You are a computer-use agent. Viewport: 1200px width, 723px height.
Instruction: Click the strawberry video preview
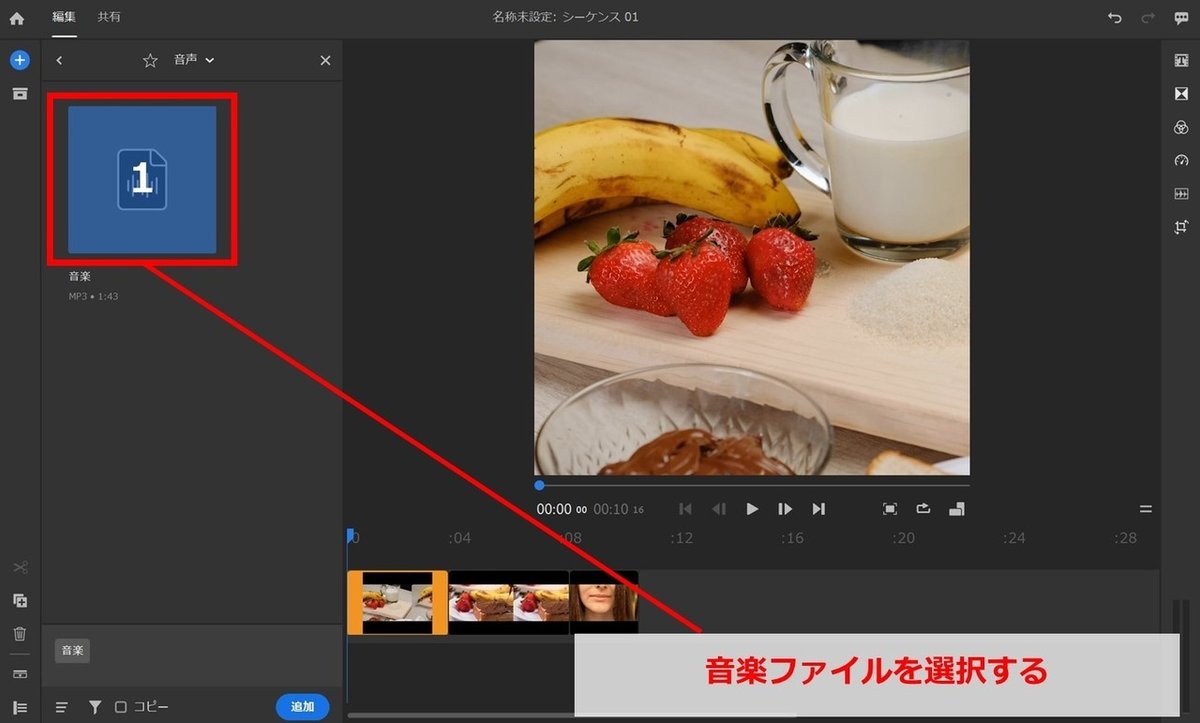752,257
